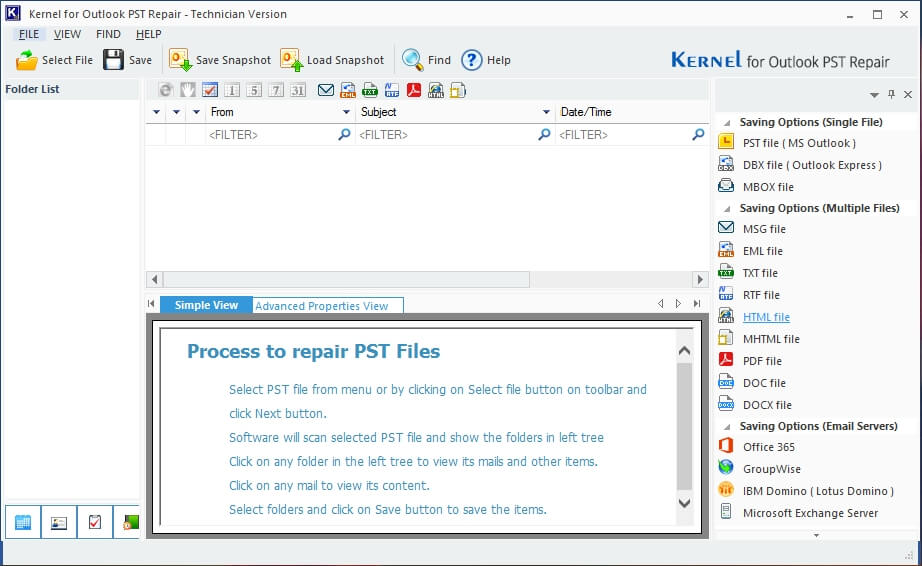The image size is (922, 566).
Task: Open the HELP menu
Action: click(148, 34)
